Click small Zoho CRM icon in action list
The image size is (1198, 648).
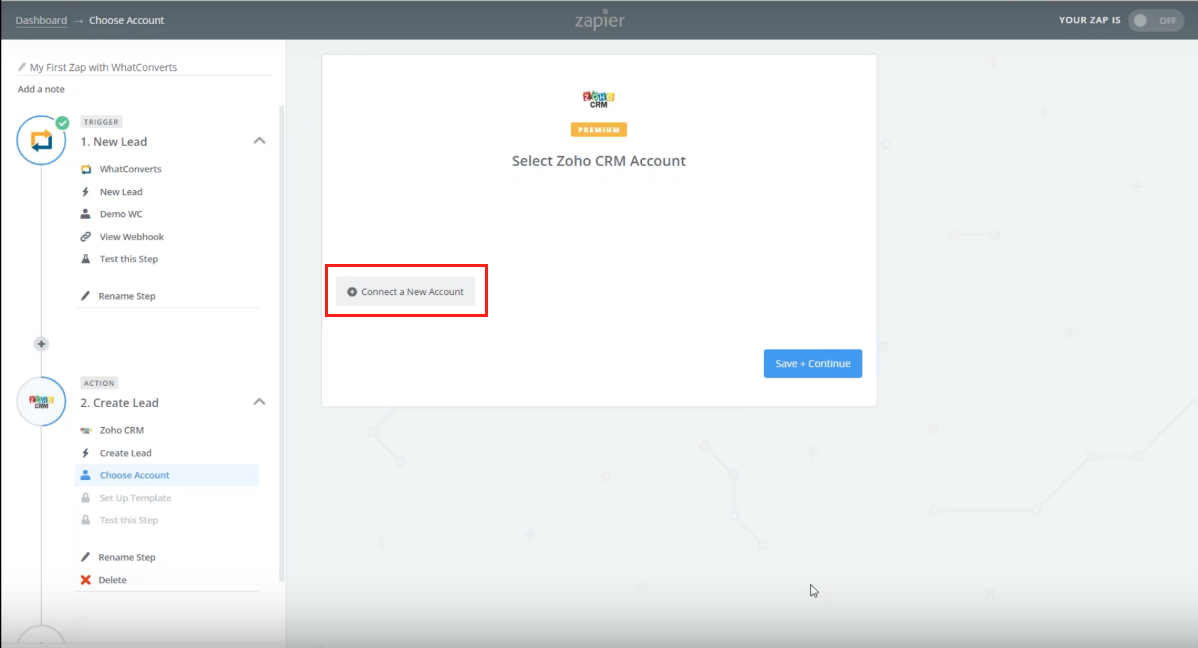(x=86, y=430)
